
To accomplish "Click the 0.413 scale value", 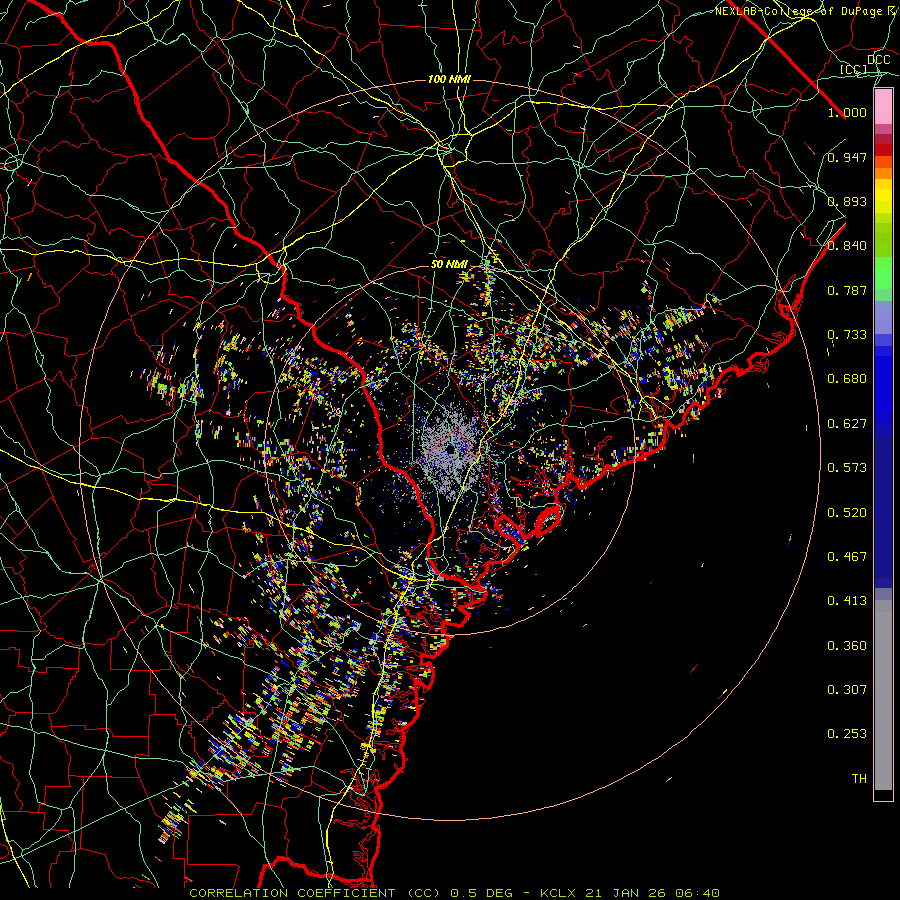I will 847,601.
